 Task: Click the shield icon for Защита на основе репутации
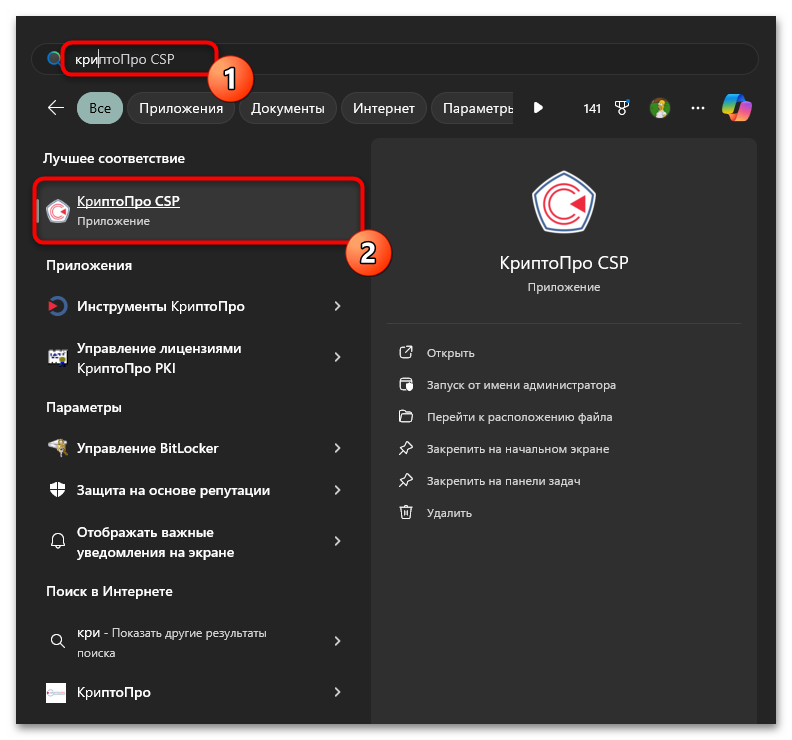tap(58, 489)
